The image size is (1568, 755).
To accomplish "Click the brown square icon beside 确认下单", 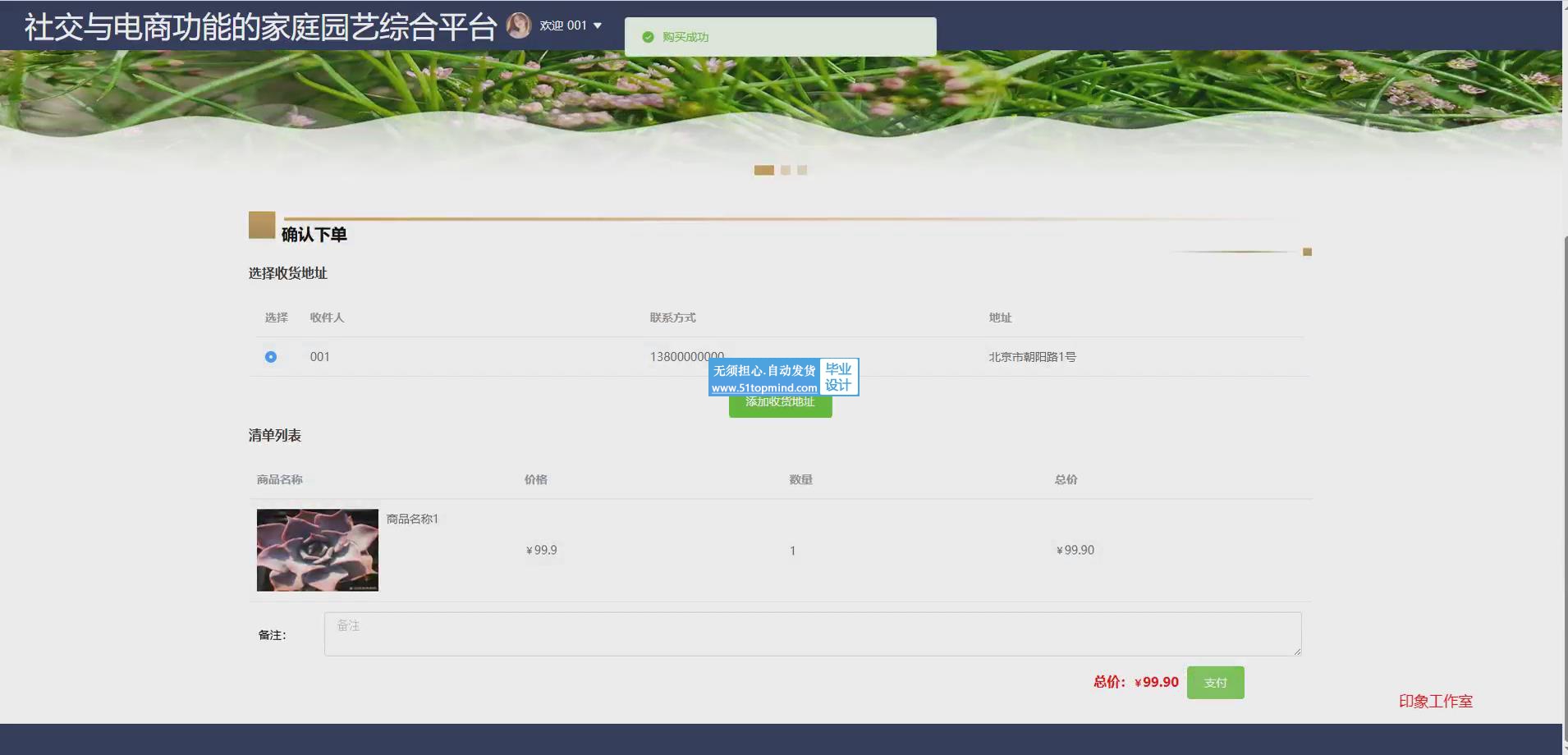I will coord(262,225).
